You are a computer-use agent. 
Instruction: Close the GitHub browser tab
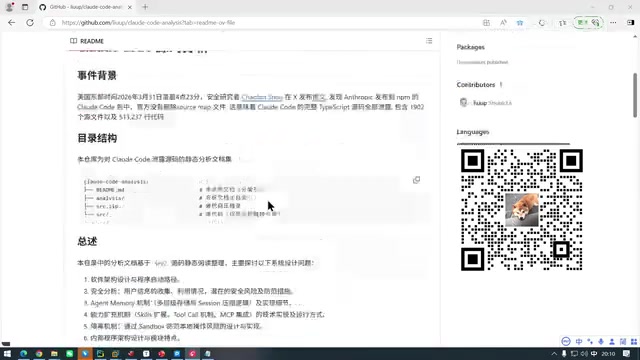(x=130, y=7)
